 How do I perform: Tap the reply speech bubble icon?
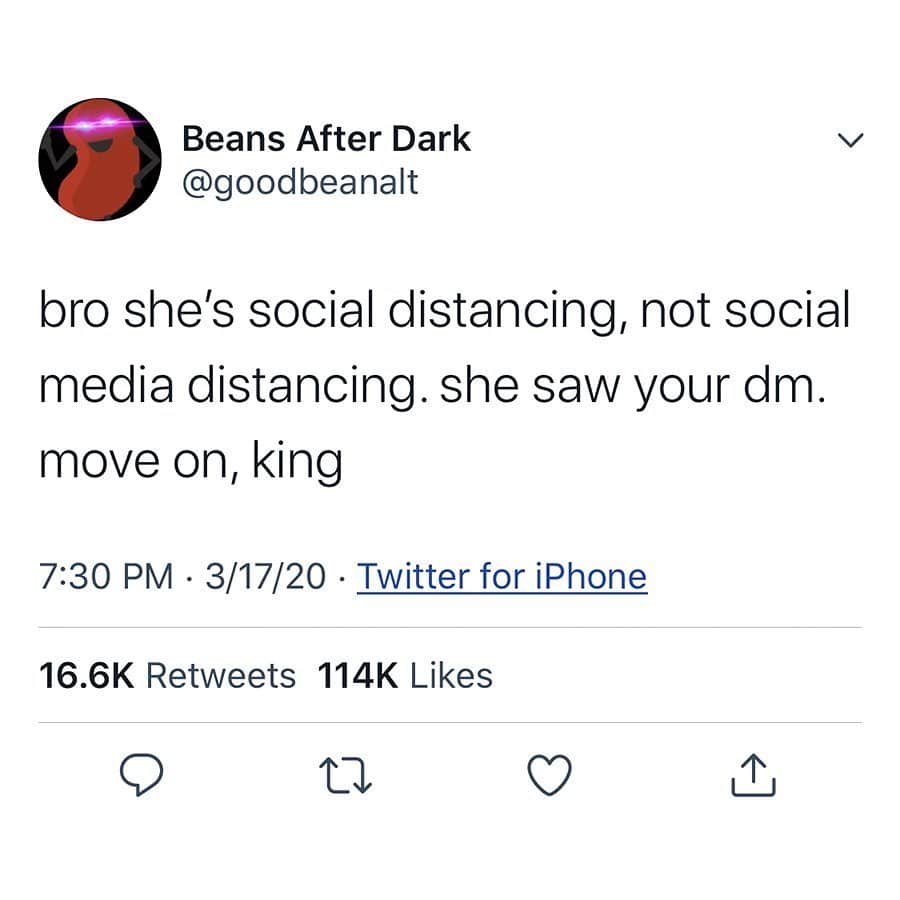click(141, 774)
